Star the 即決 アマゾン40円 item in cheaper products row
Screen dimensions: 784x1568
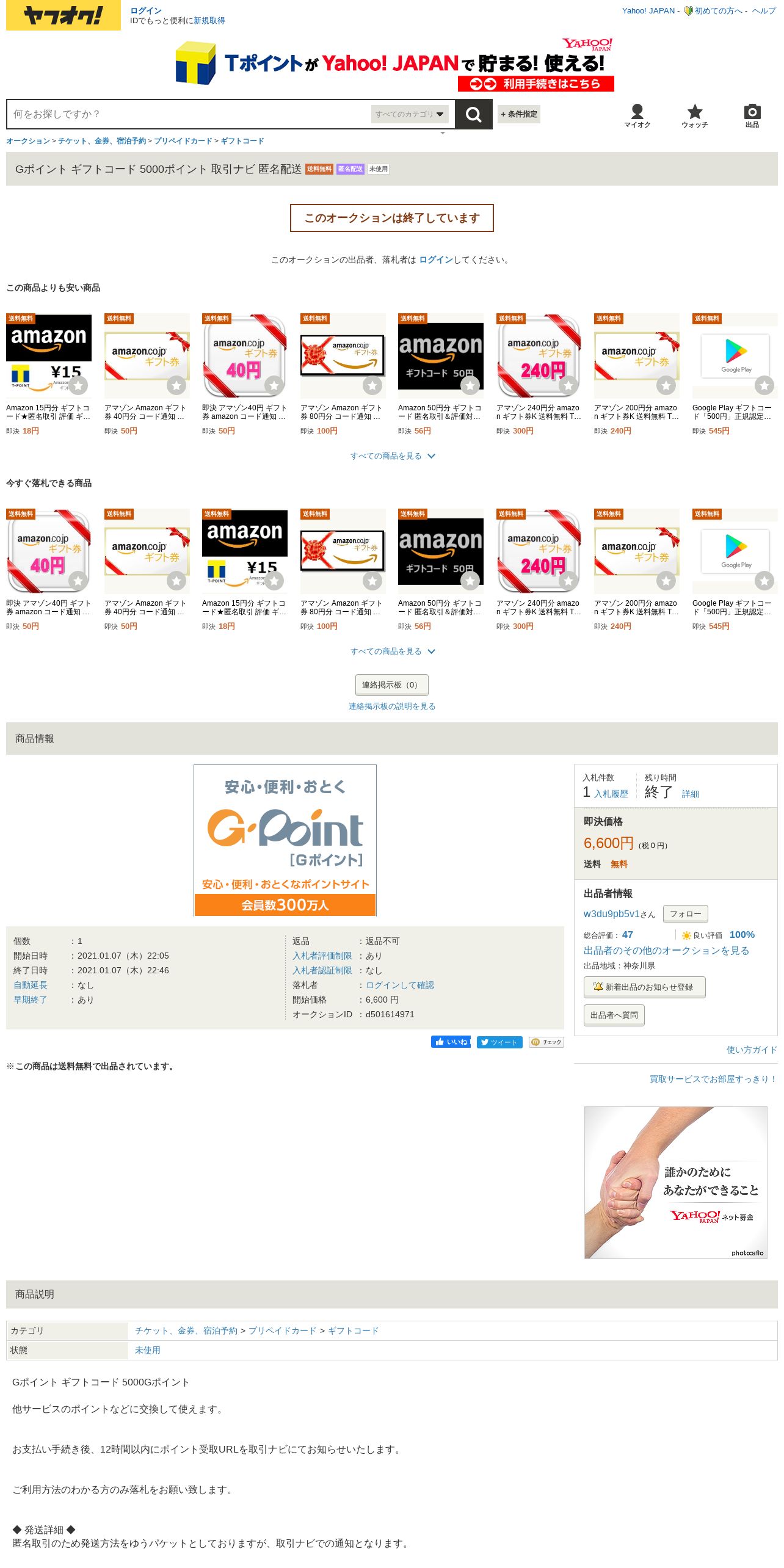tap(274, 385)
